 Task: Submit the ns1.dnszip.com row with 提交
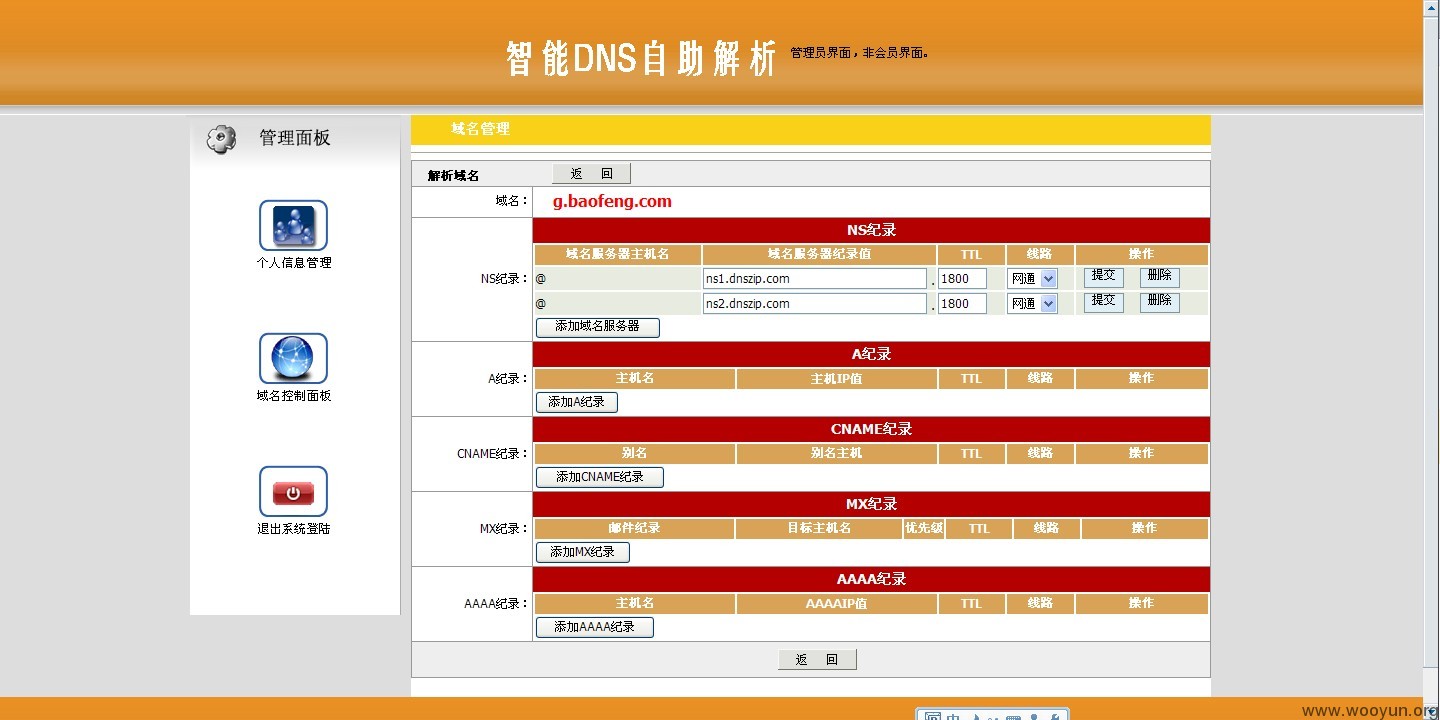(1104, 277)
